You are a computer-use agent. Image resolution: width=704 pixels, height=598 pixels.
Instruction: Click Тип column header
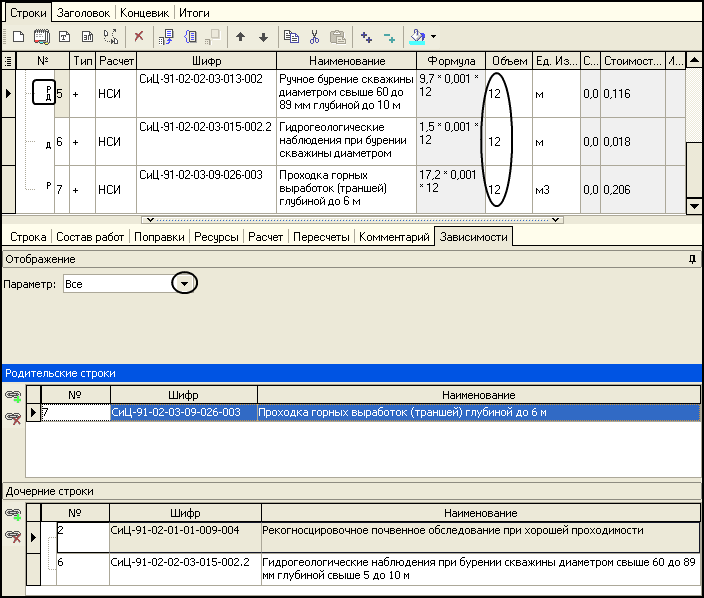pyautogui.click(x=83, y=61)
